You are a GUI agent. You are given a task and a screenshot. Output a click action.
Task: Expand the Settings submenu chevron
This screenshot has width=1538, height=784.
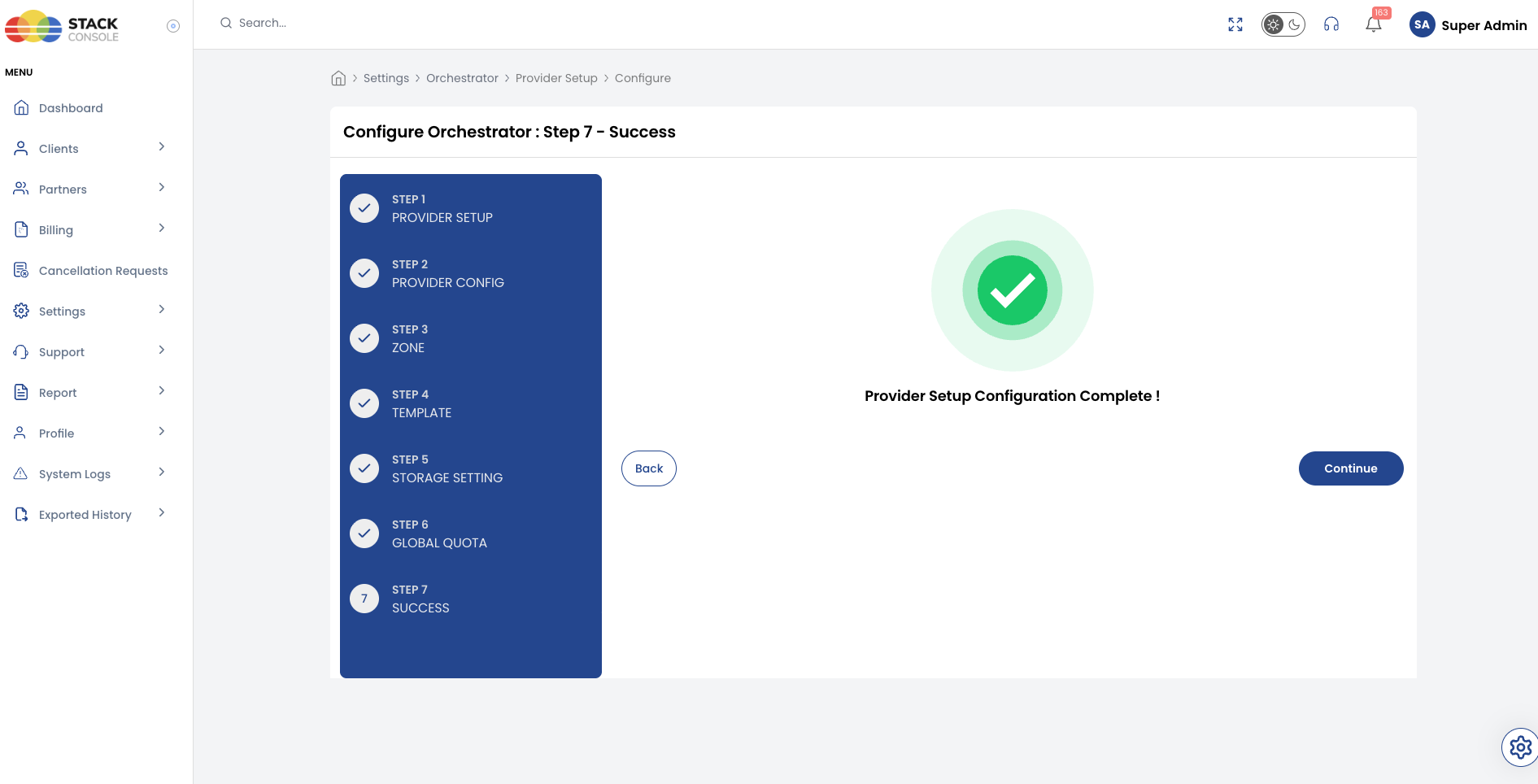tap(162, 310)
